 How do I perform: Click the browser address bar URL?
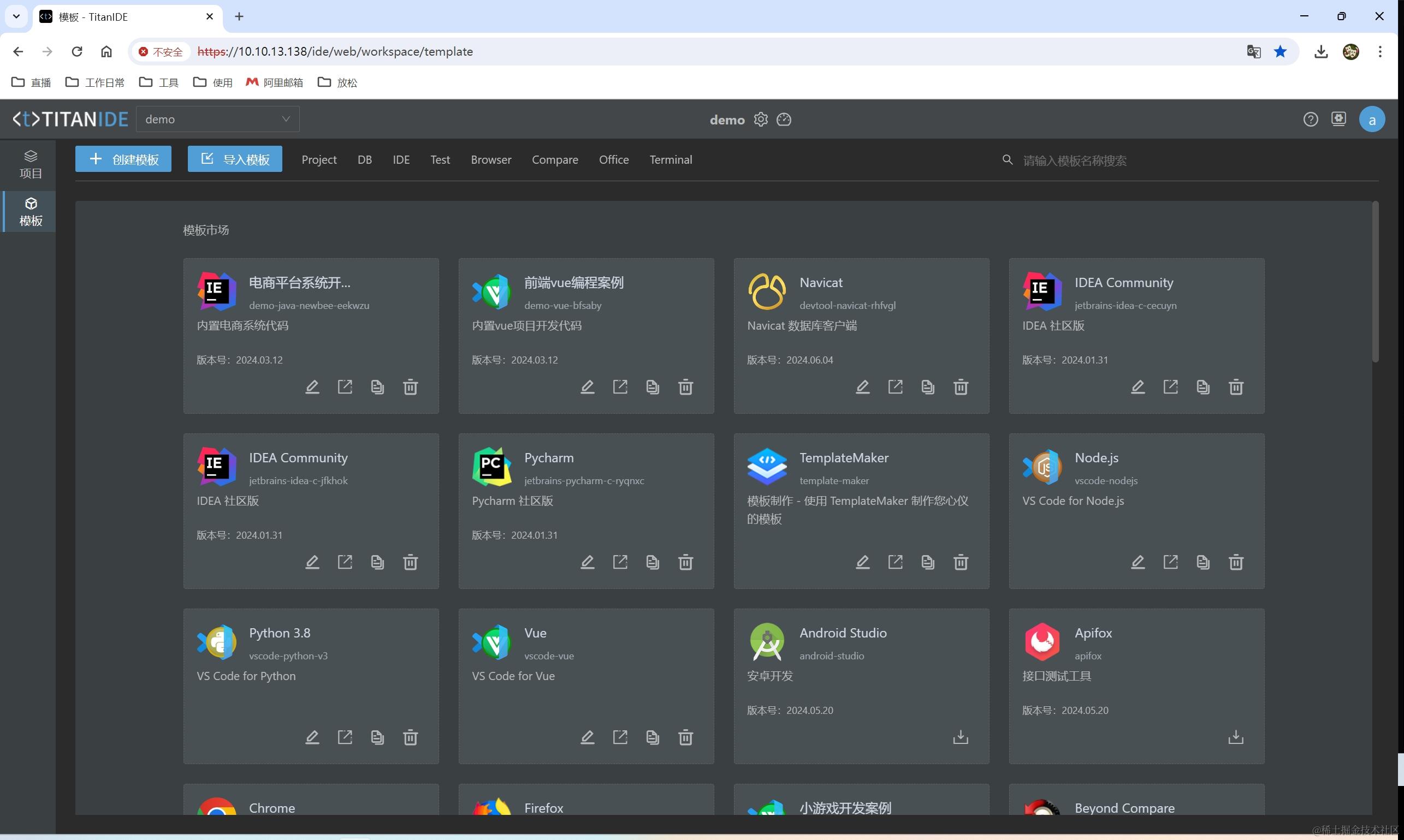[x=335, y=51]
